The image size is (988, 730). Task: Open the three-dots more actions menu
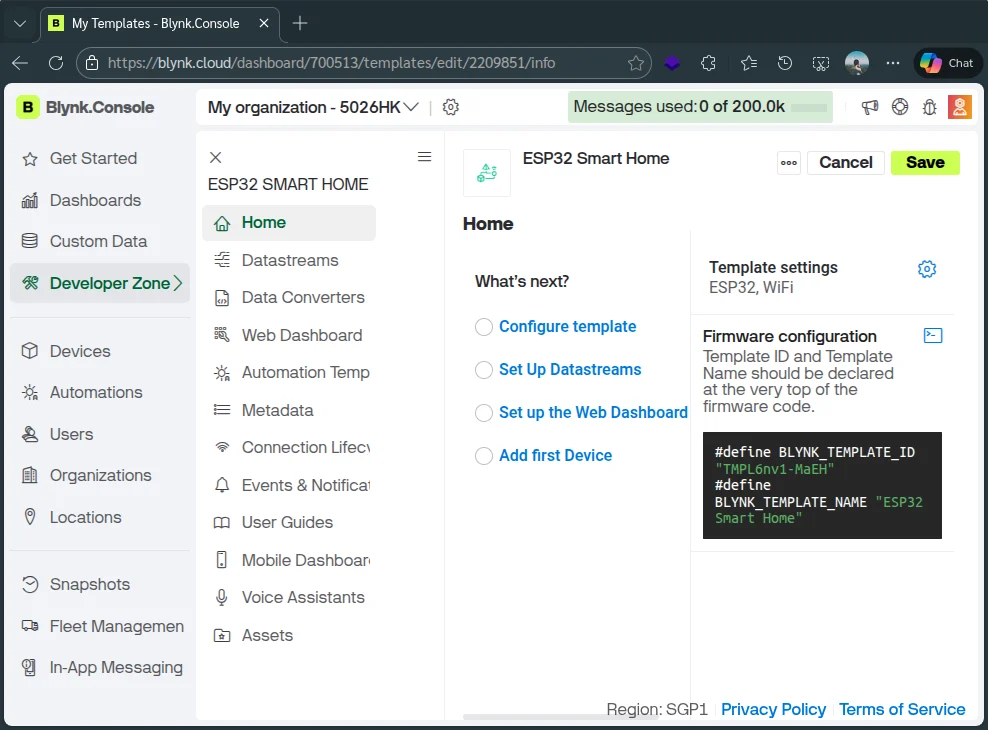click(789, 163)
